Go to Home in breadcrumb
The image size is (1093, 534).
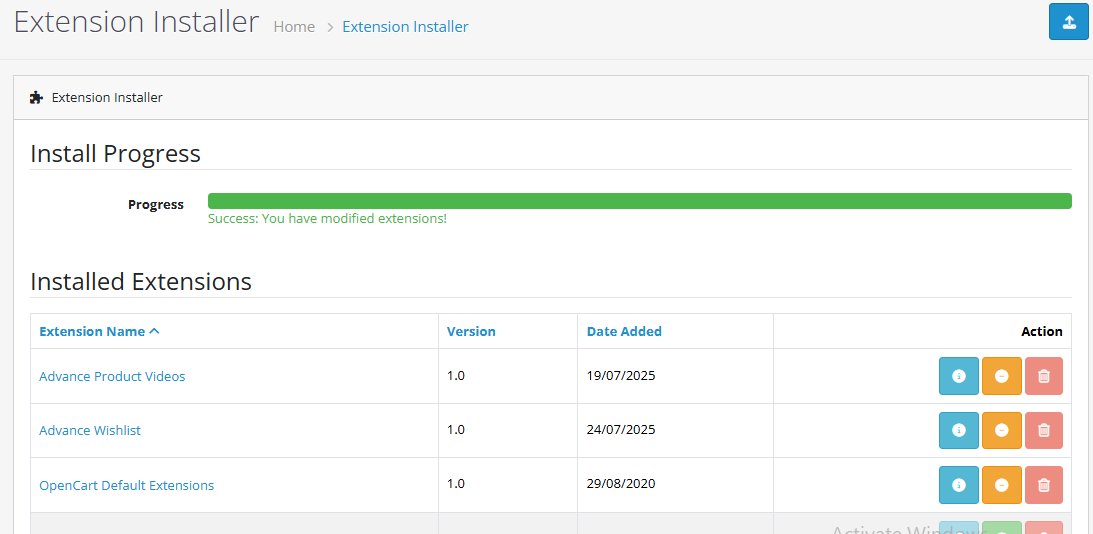click(x=294, y=27)
